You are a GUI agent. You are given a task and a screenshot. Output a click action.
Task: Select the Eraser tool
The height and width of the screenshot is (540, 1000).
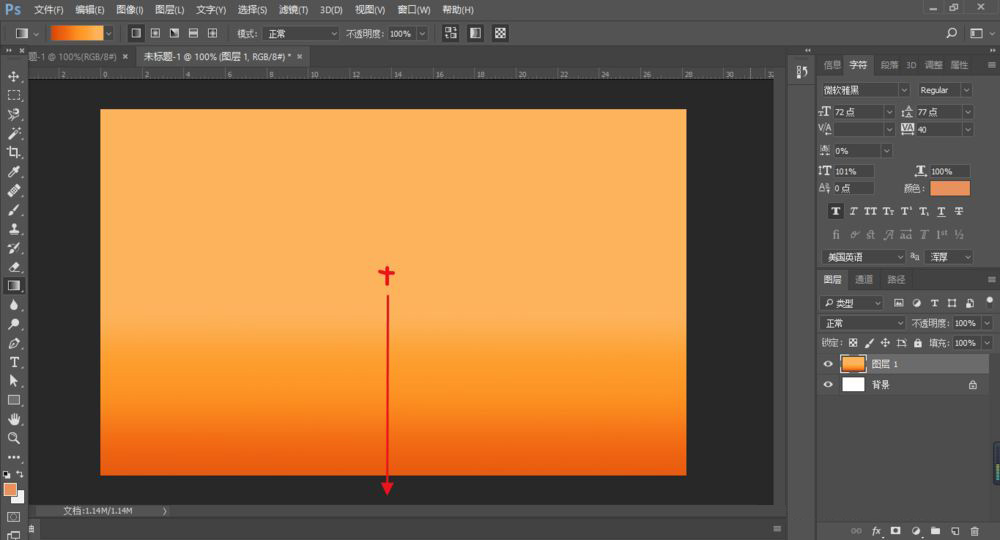14,267
